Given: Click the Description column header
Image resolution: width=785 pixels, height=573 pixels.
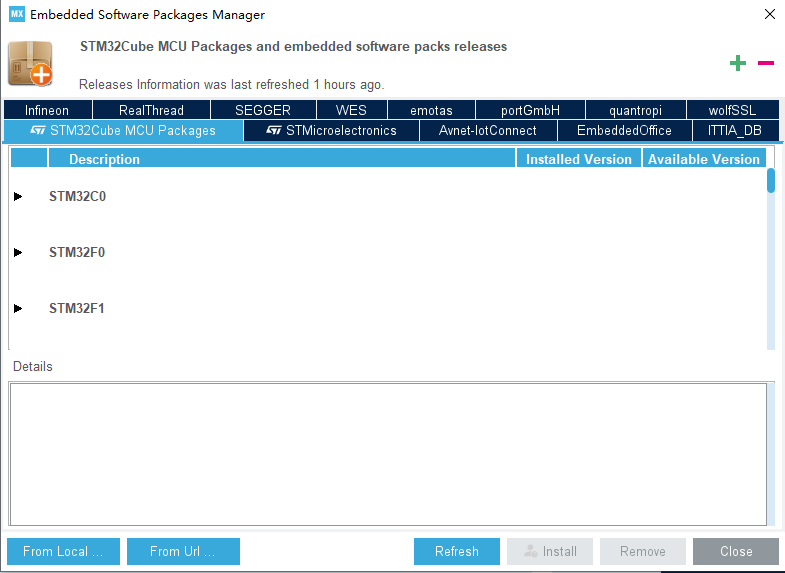Looking at the screenshot, I should point(282,158).
